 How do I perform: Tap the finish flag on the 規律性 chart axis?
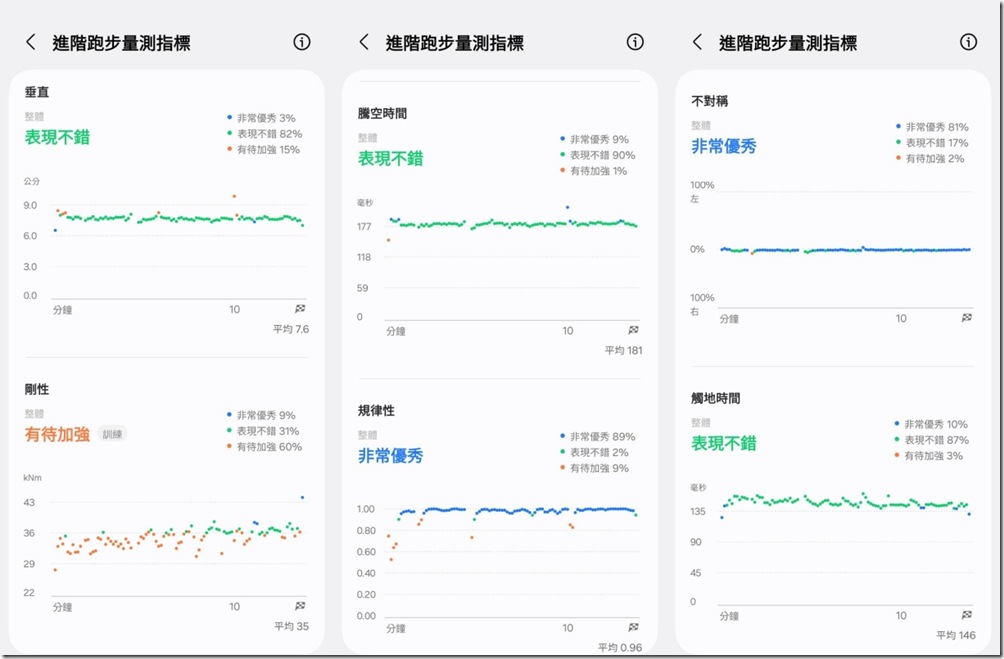(633, 627)
